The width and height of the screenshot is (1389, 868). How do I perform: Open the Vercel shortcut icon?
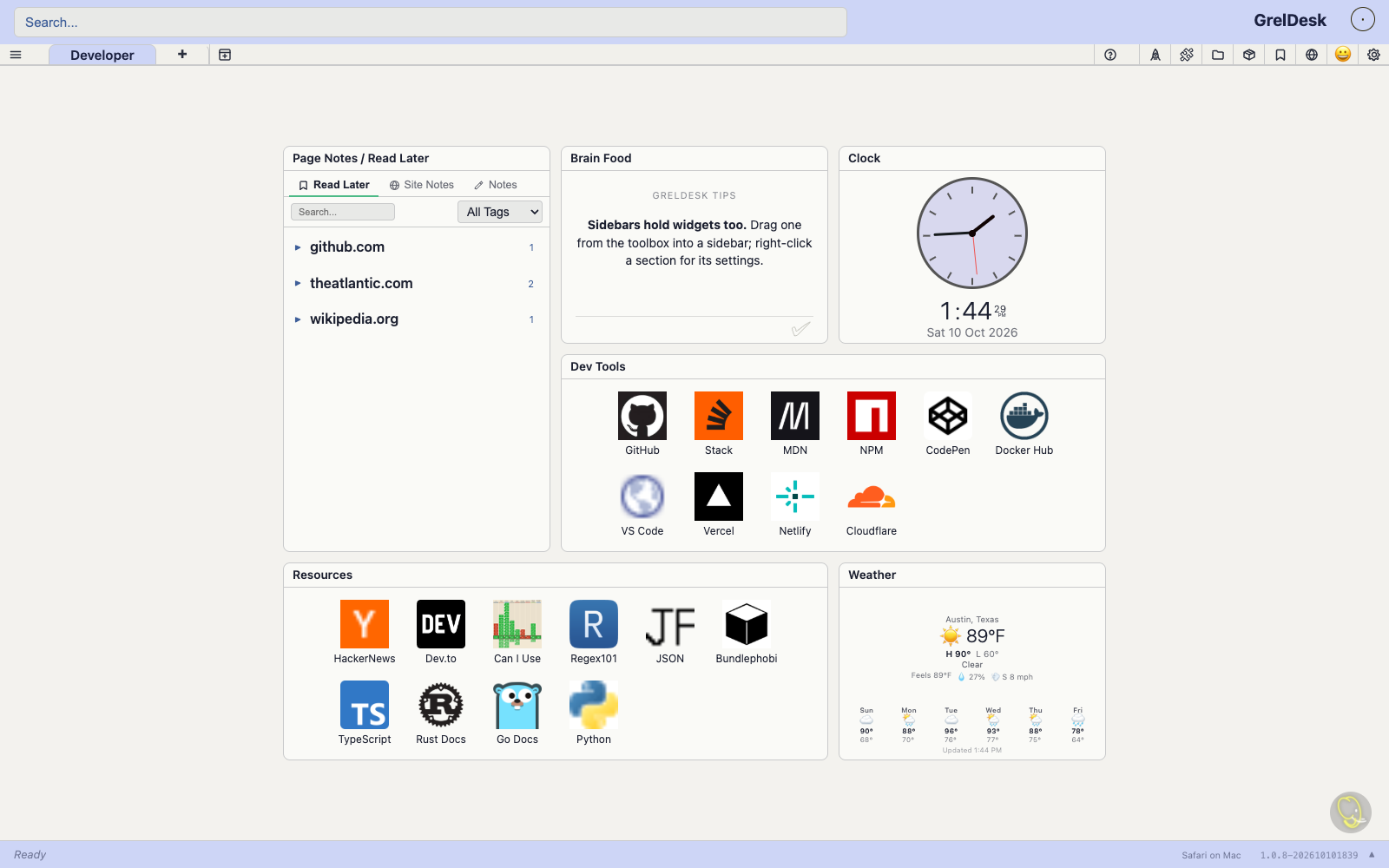(719, 496)
